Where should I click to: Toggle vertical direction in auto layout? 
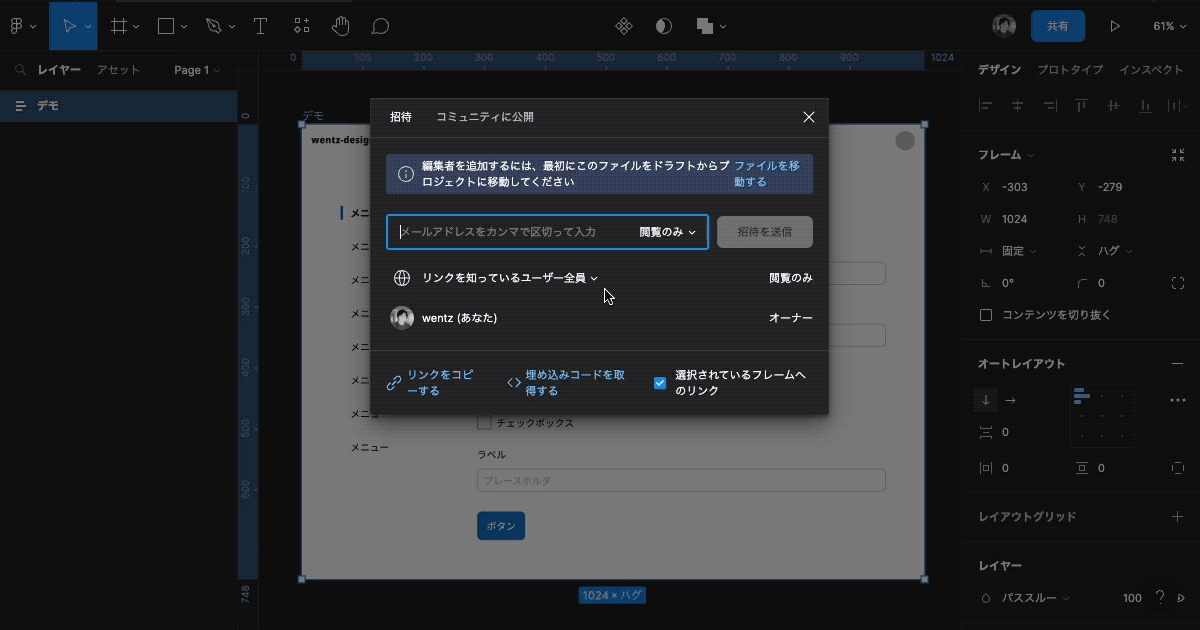pyautogui.click(x=985, y=399)
